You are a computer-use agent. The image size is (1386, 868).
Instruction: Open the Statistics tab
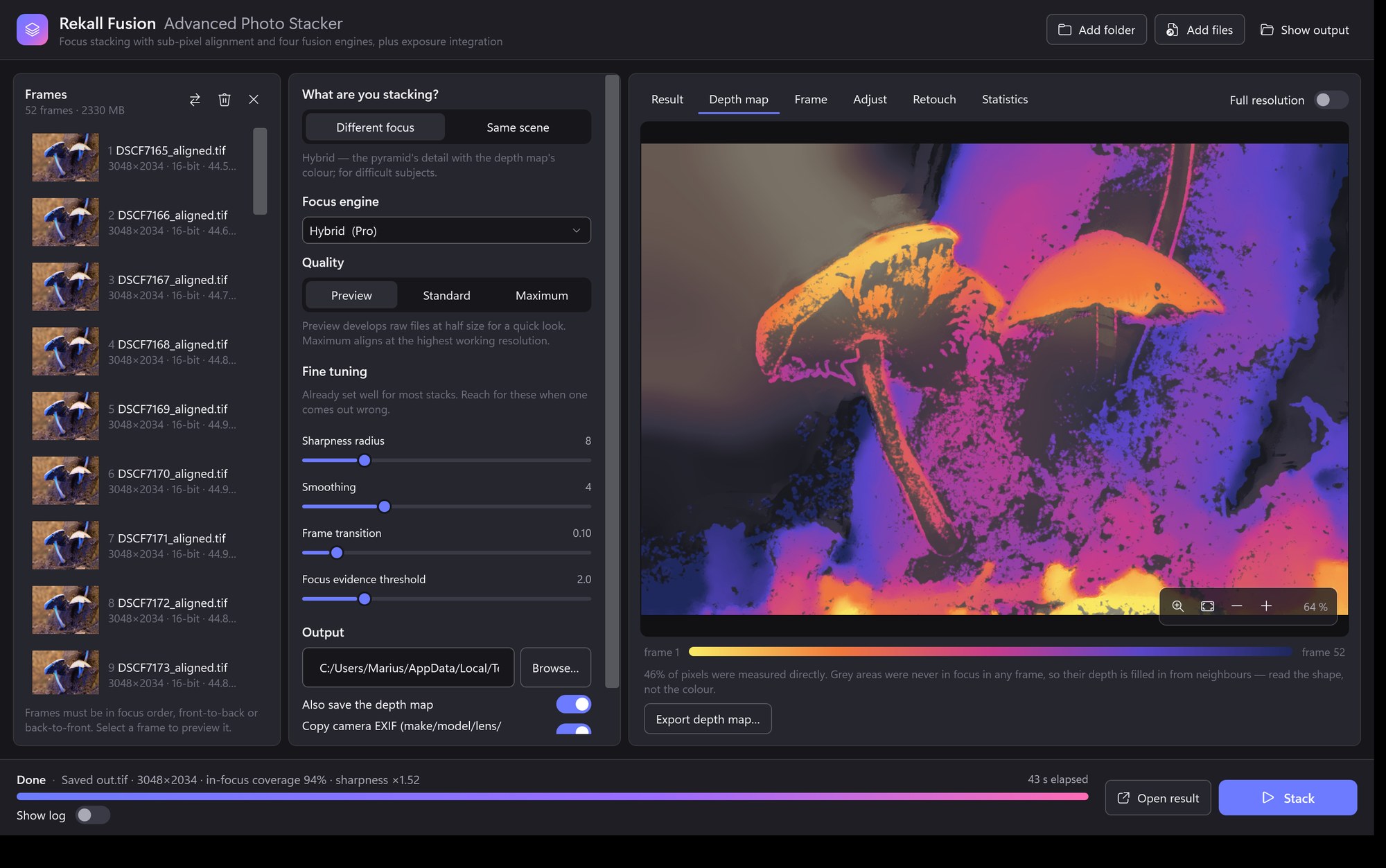pyautogui.click(x=1005, y=100)
